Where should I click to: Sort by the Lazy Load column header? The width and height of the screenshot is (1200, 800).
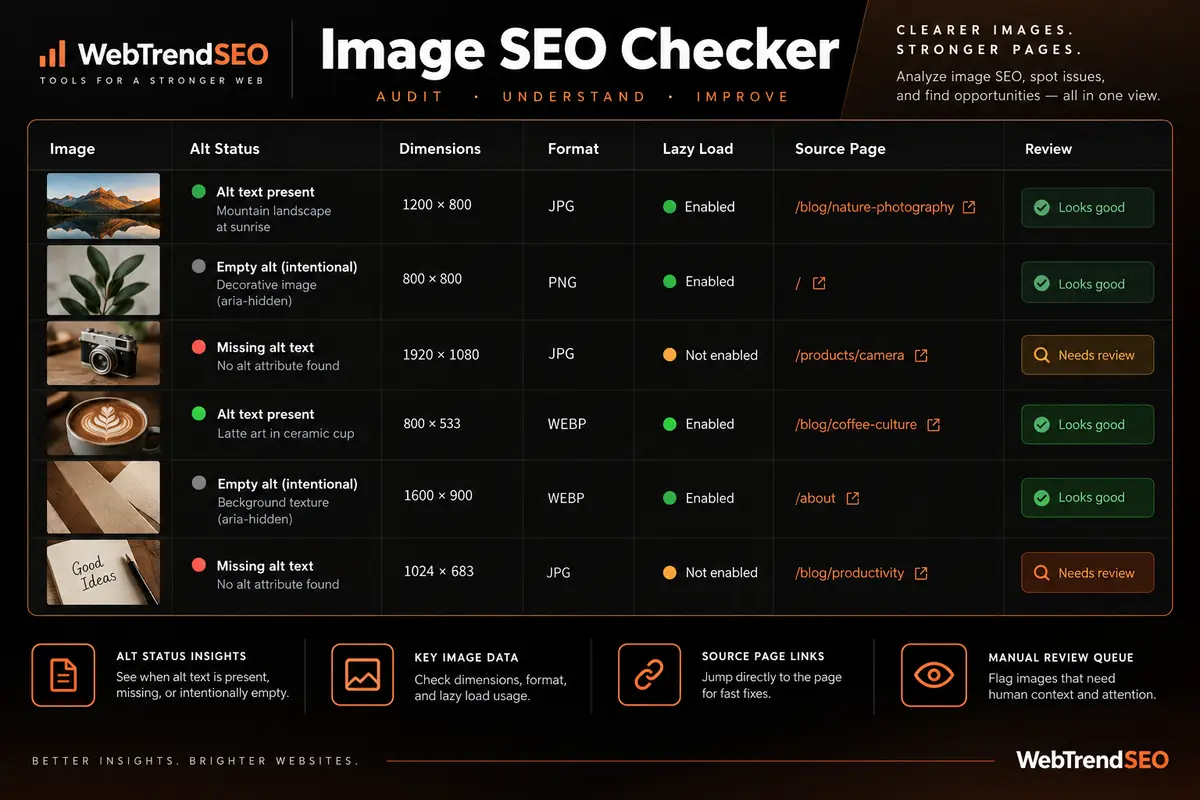tap(698, 149)
